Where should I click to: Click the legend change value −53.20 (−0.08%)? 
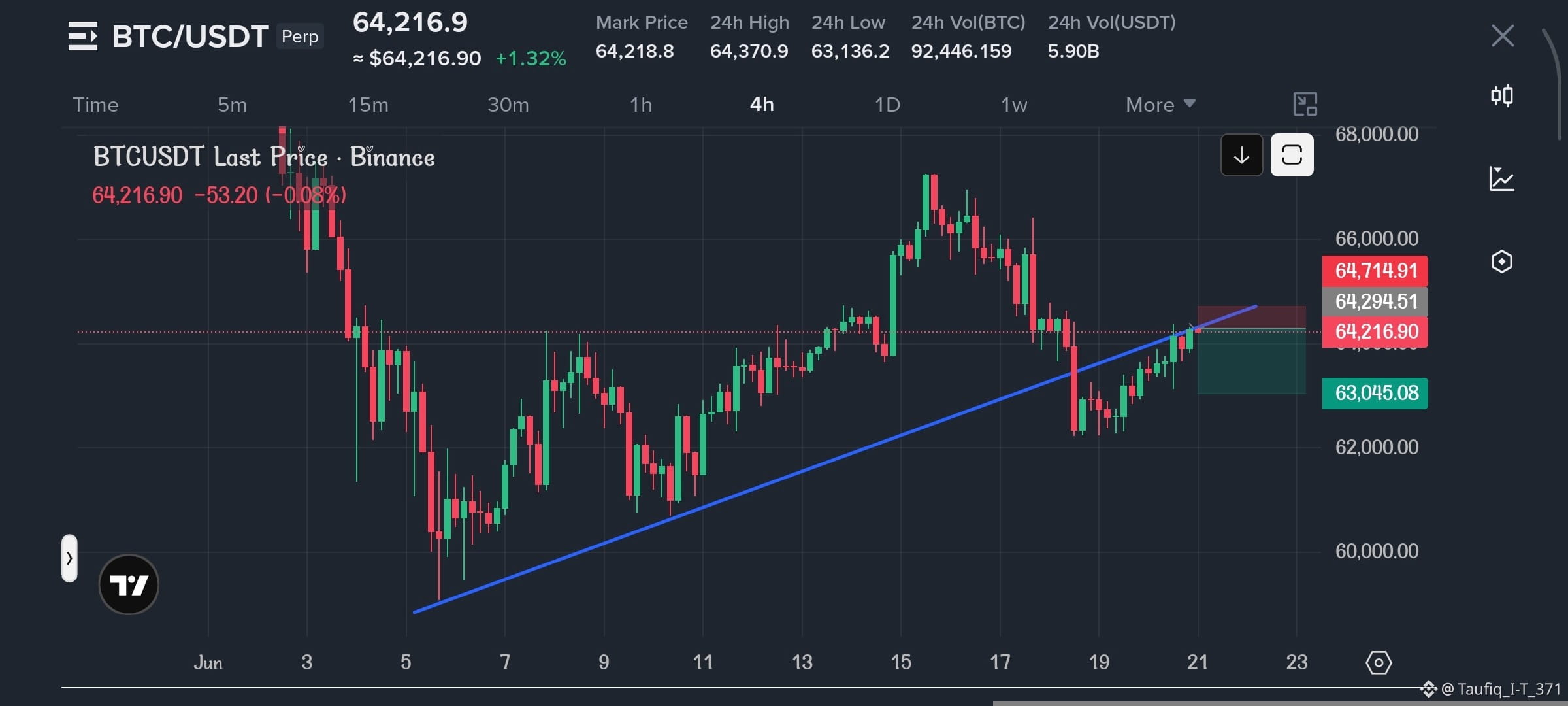[x=270, y=195]
